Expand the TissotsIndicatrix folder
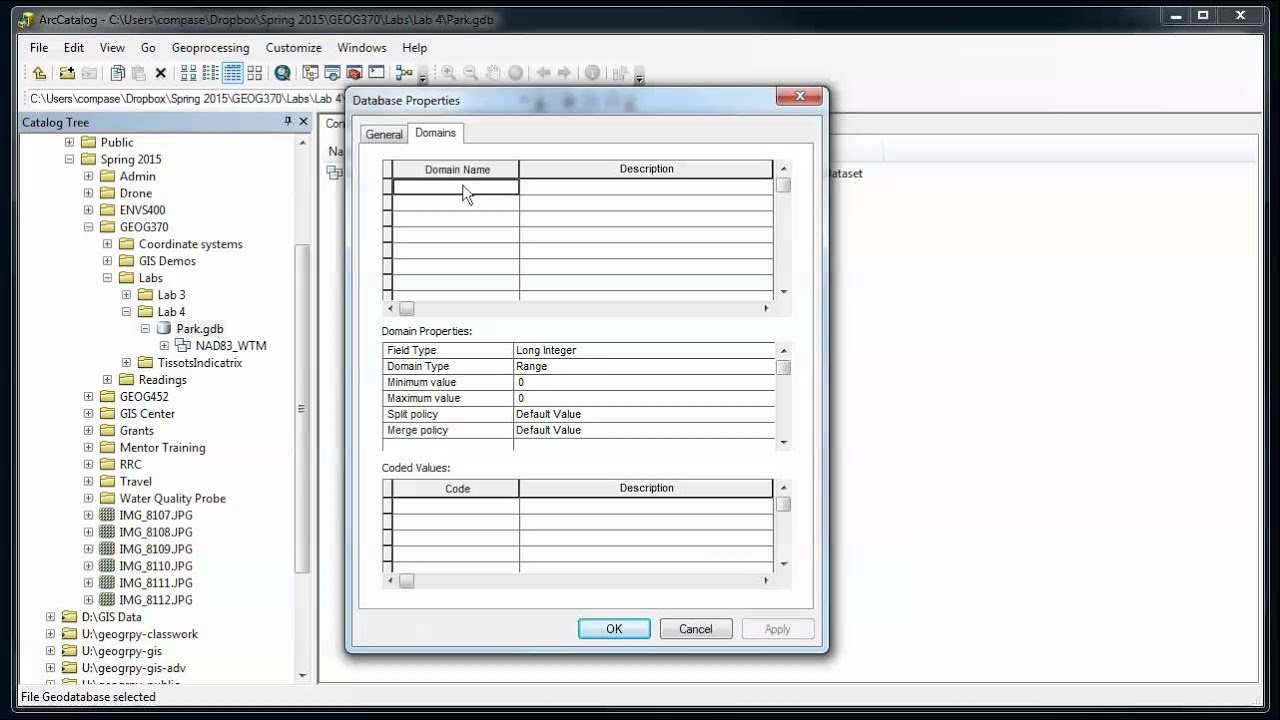 (x=127, y=363)
